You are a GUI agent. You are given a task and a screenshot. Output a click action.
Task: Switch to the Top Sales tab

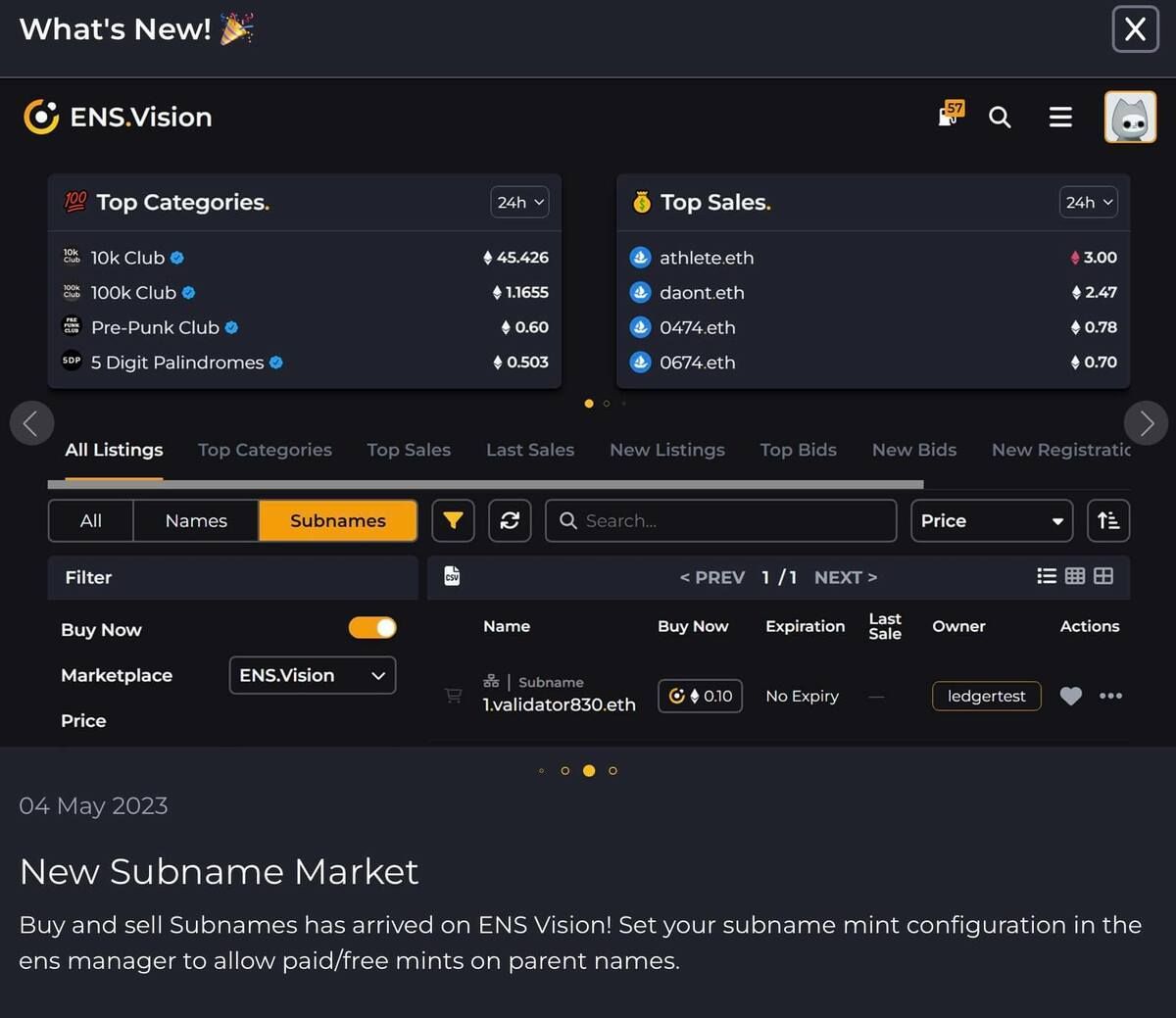tap(409, 450)
